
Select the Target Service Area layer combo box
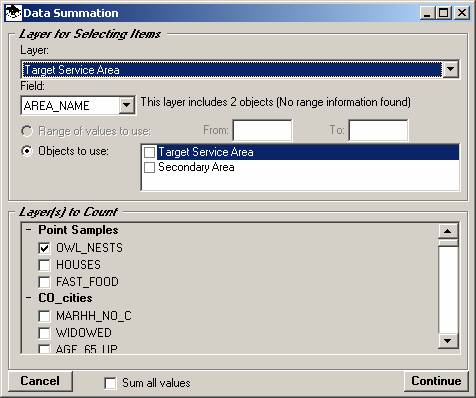click(x=240, y=69)
